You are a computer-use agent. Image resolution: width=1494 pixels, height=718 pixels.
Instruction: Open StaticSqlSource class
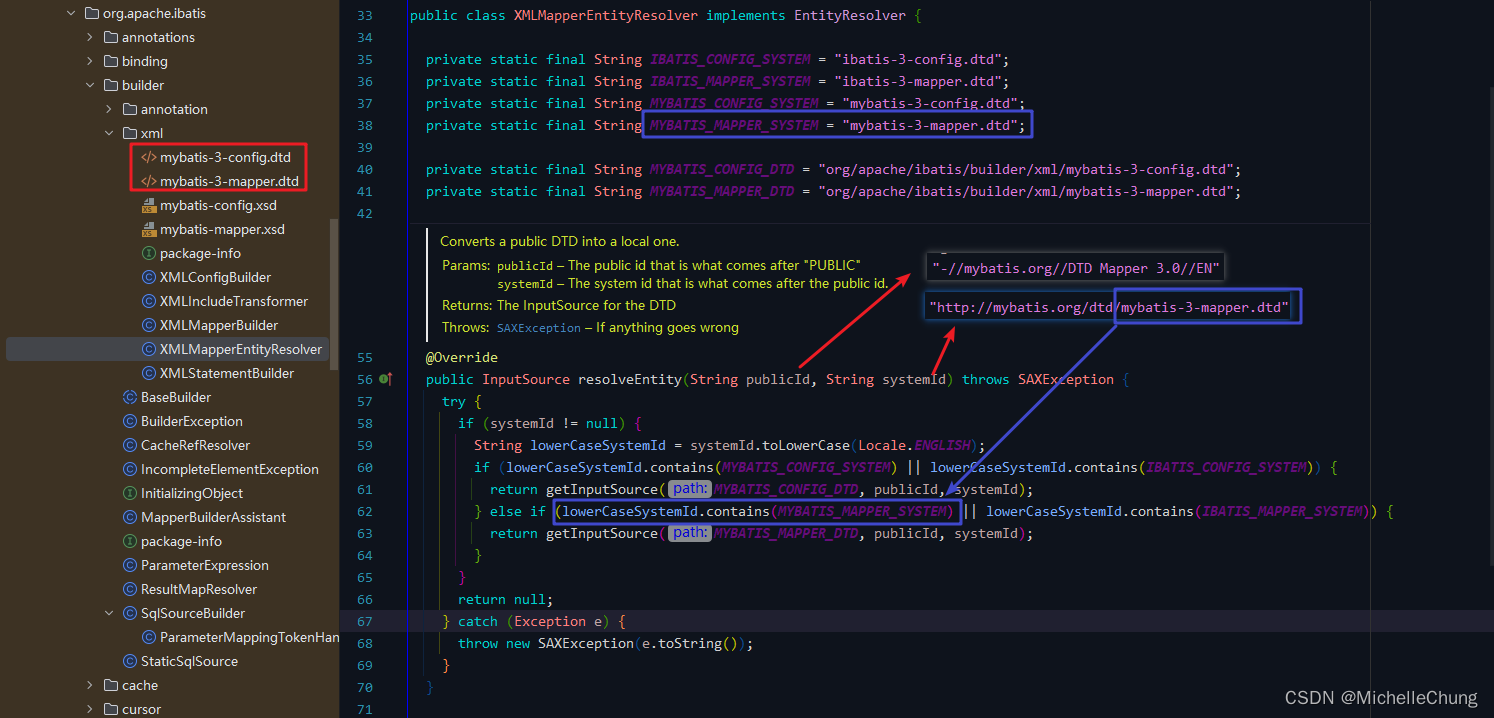click(189, 661)
